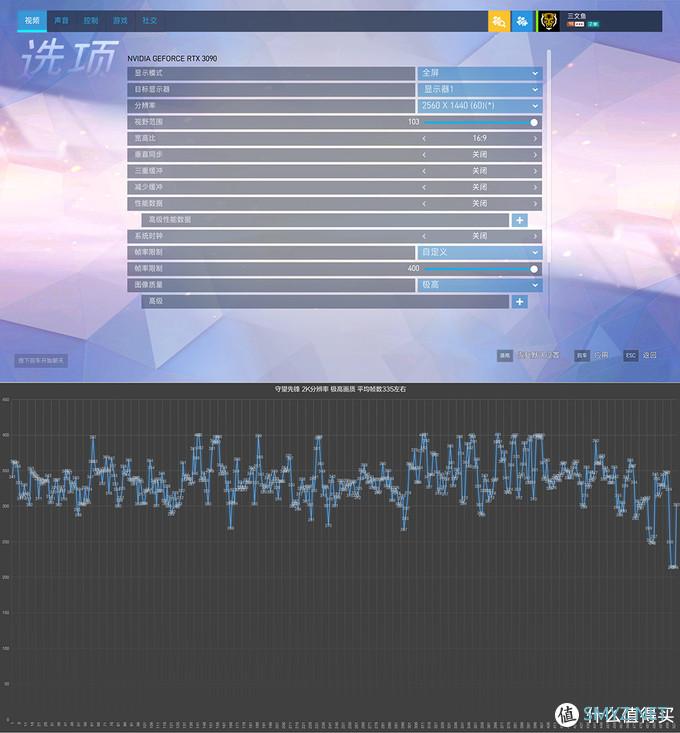The width and height of the screenshot is (680, 733).
Task: Open the 目标显示器 dropdown showing 显示器1
Action: (480, 89)
